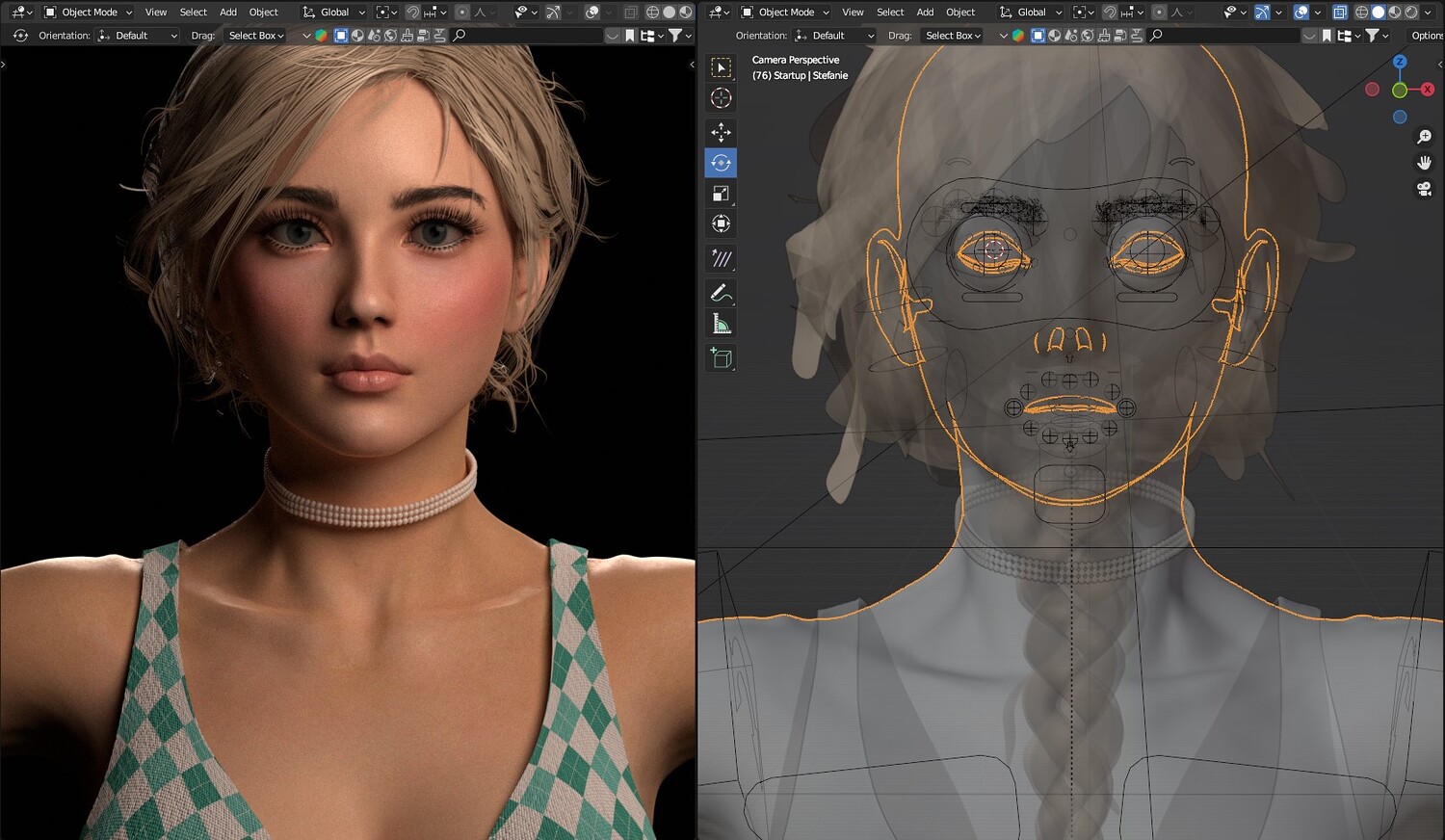This screenshot has width=1445, height=840.
Task: Open editor type selector in right viewport
Action: 720,13
